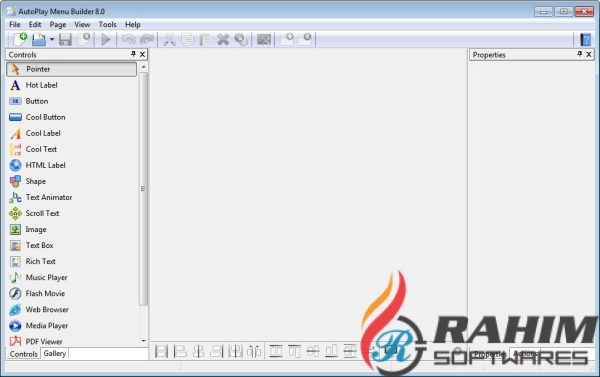Select the Text Animator control

click(71, 197)
